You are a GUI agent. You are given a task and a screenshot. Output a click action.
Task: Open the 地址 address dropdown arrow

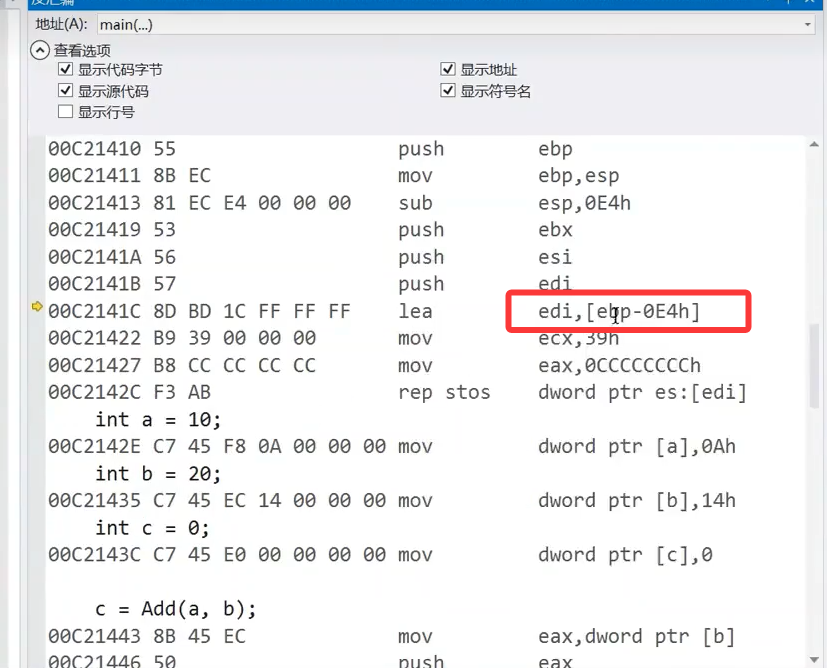807,25
